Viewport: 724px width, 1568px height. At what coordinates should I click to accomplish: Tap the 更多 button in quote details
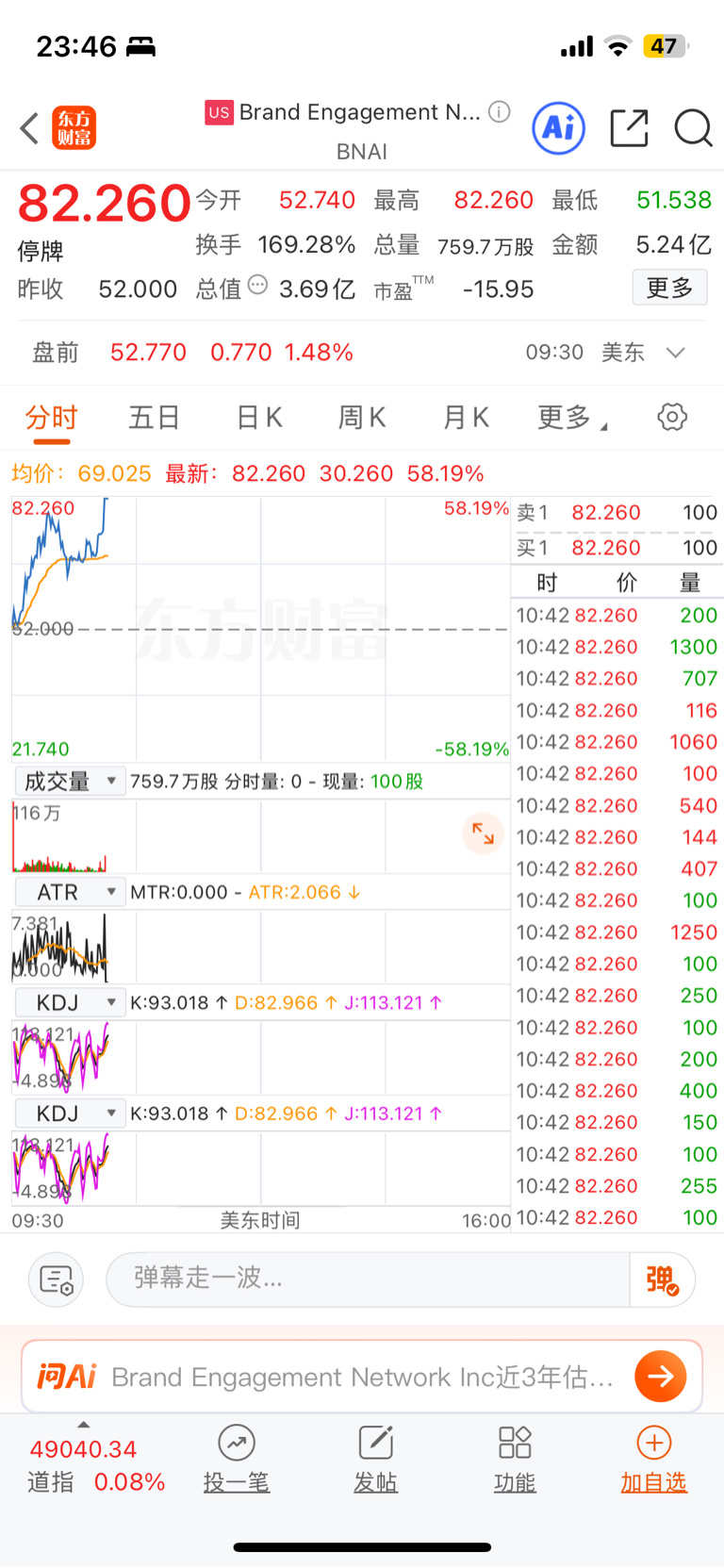coord(669,288)
